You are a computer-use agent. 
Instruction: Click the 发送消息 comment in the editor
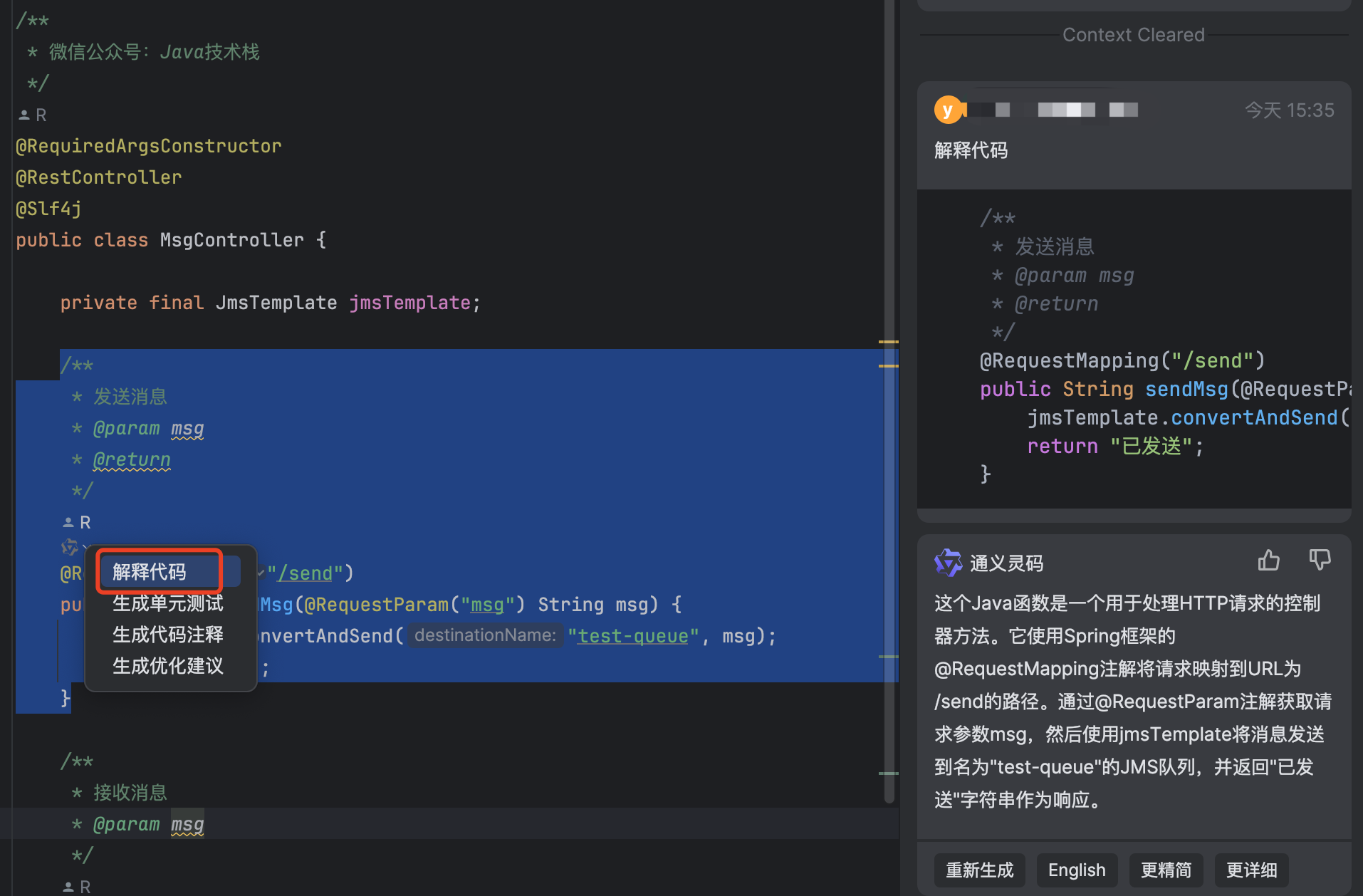[130, 397]
